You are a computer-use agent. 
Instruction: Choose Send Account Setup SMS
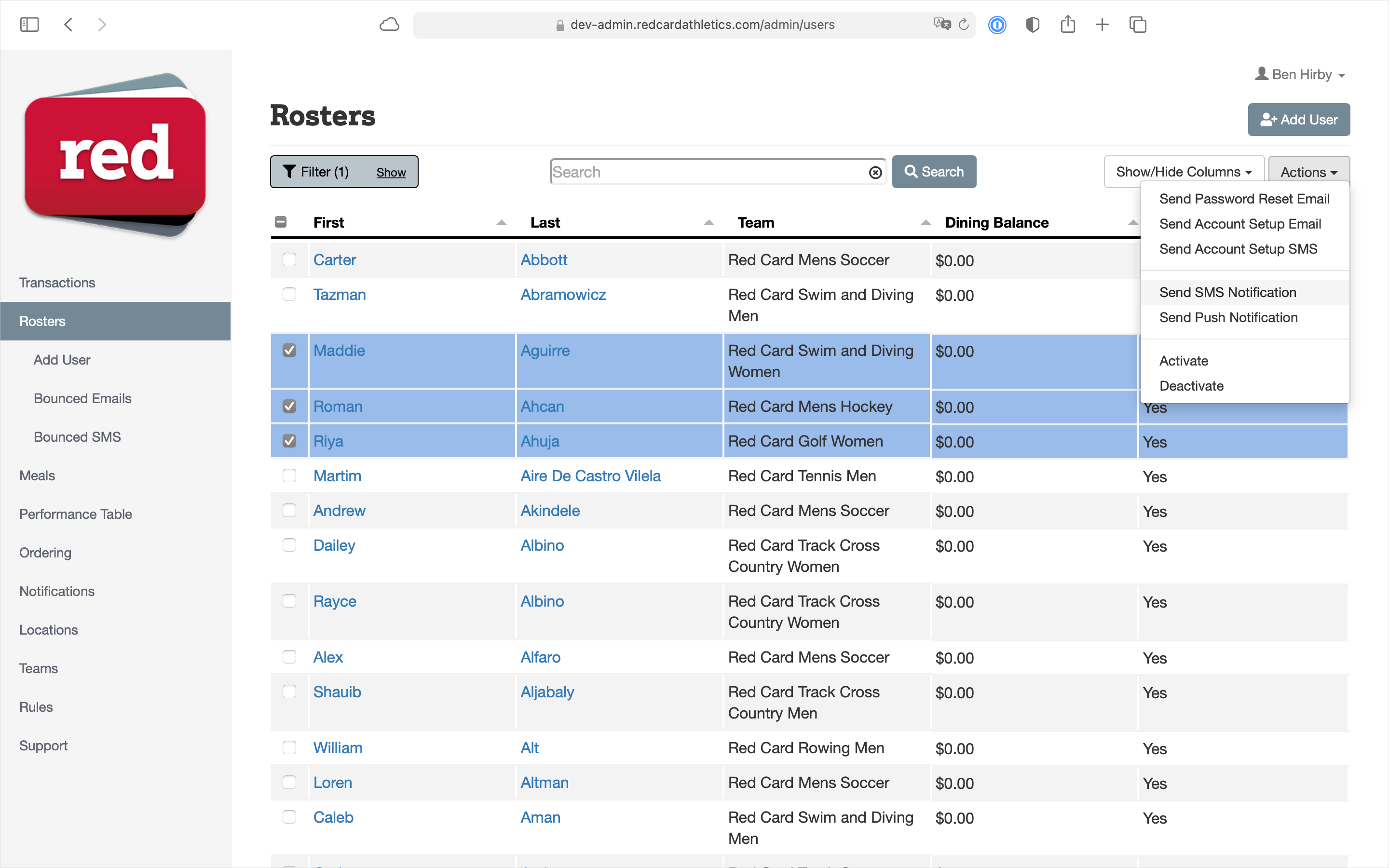coord(1244,248)
